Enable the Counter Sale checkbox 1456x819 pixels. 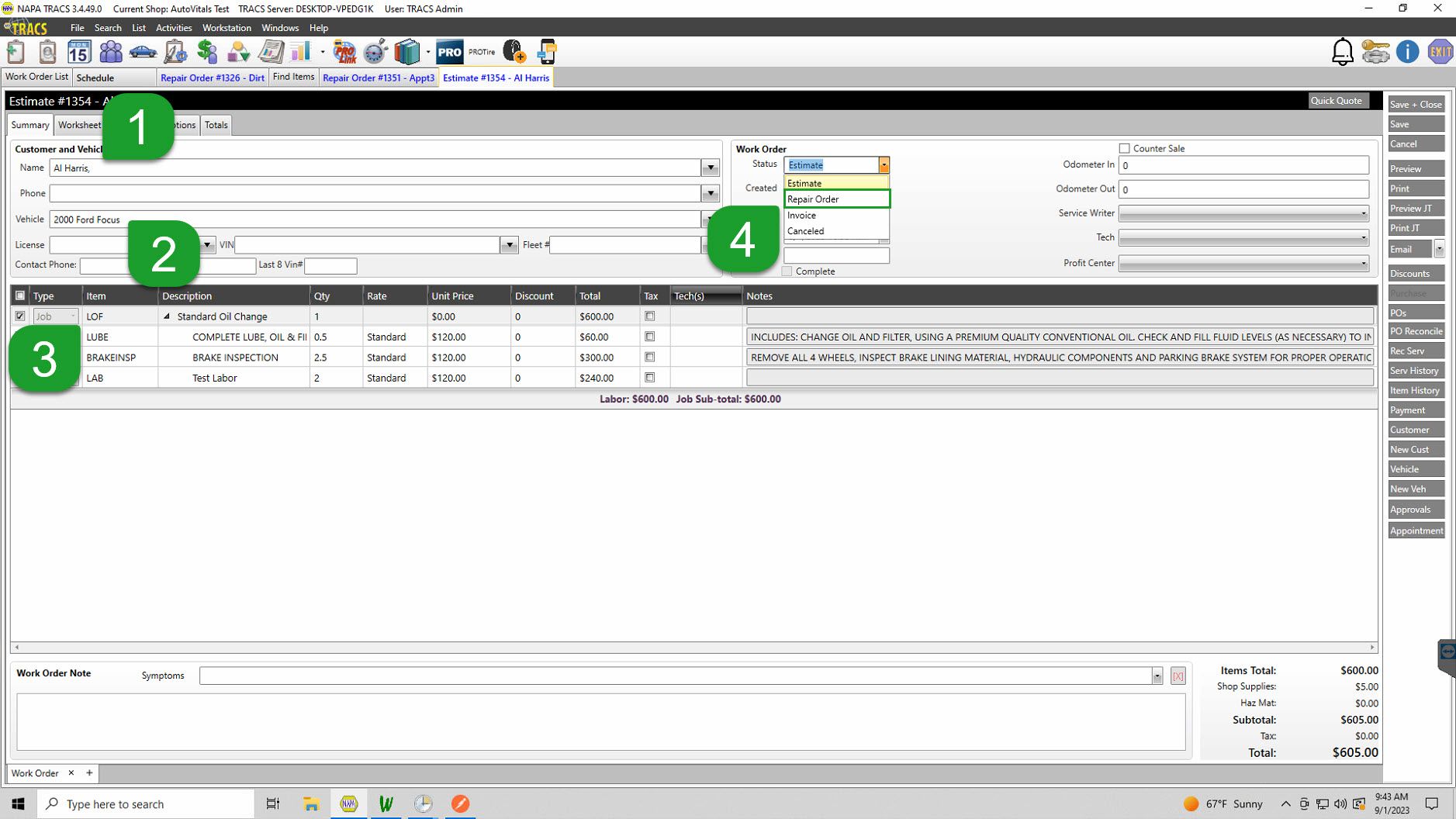tap(1124, 148)
